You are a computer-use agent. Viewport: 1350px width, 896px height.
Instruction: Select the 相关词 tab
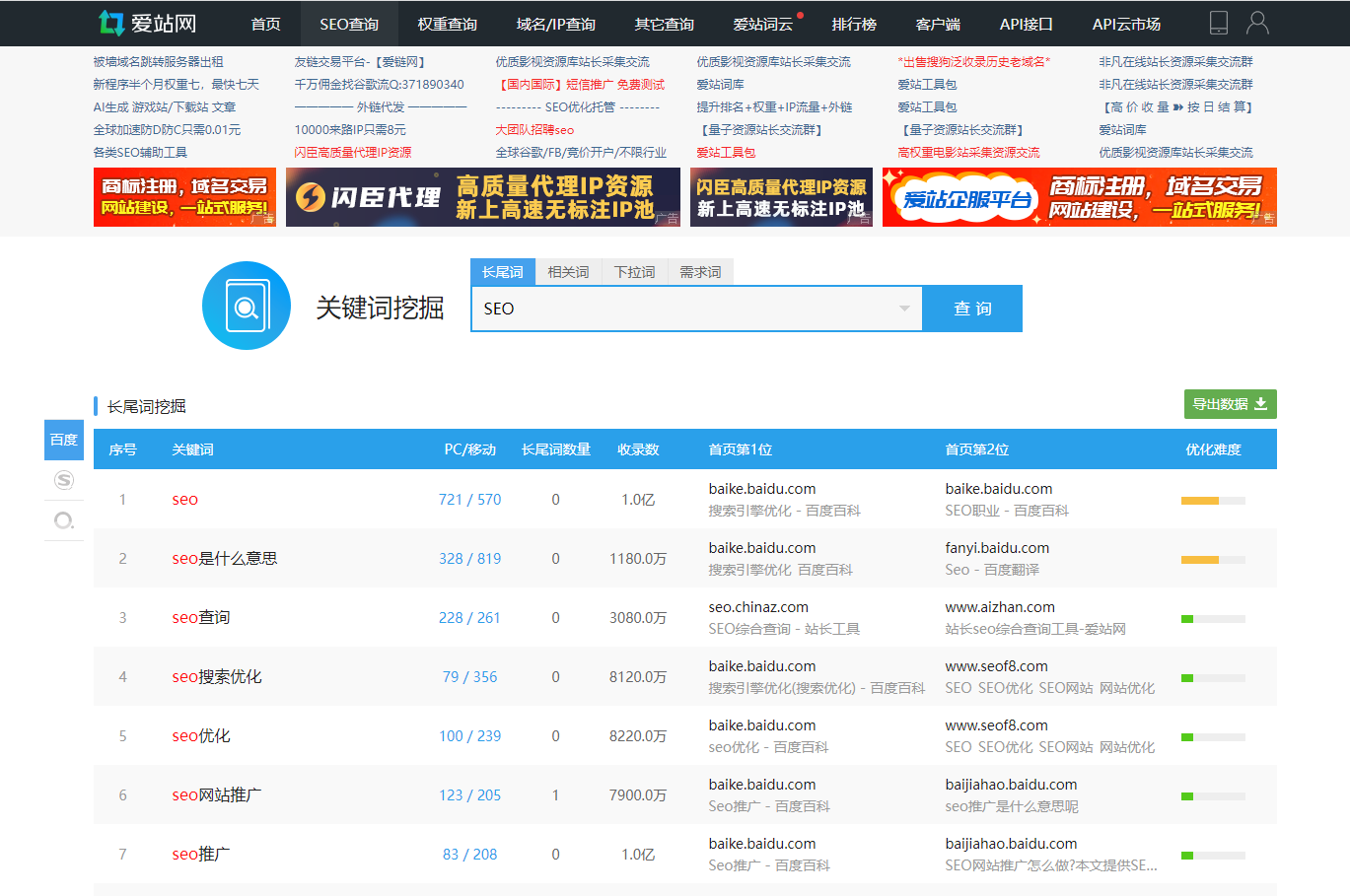click(568, 272)
